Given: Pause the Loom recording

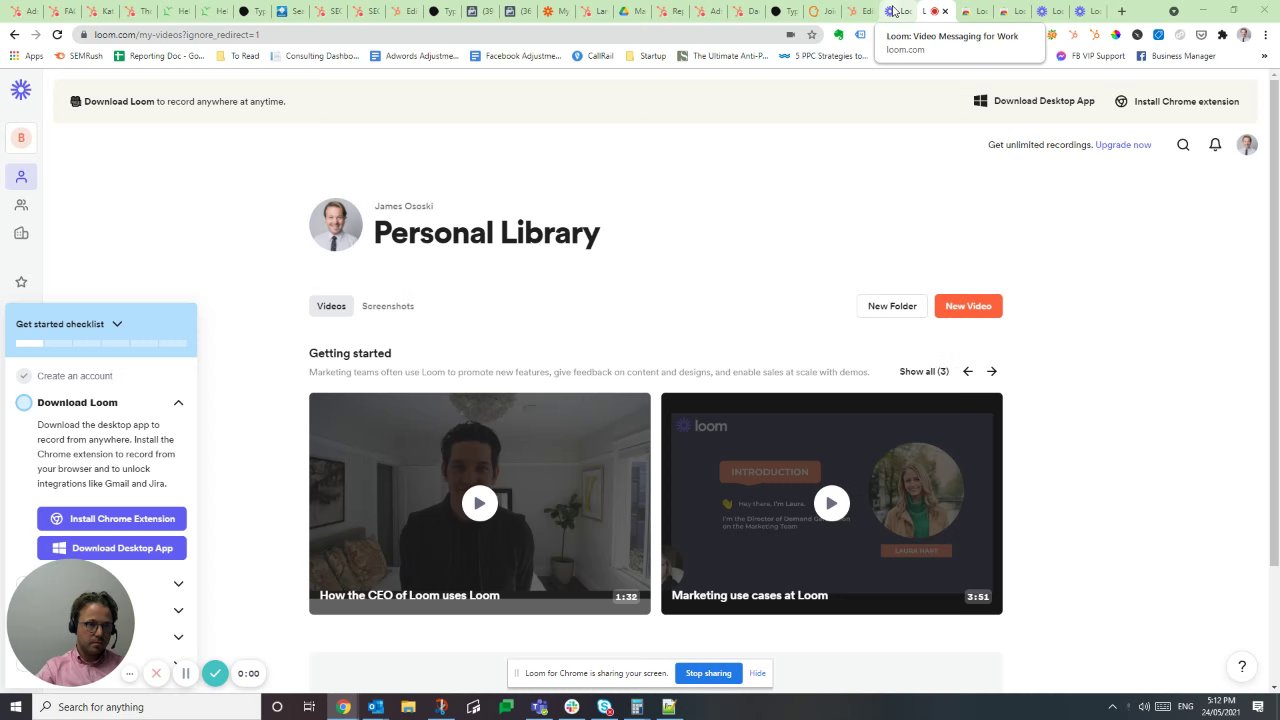Looking at the screenshot, I should point(185,673).
